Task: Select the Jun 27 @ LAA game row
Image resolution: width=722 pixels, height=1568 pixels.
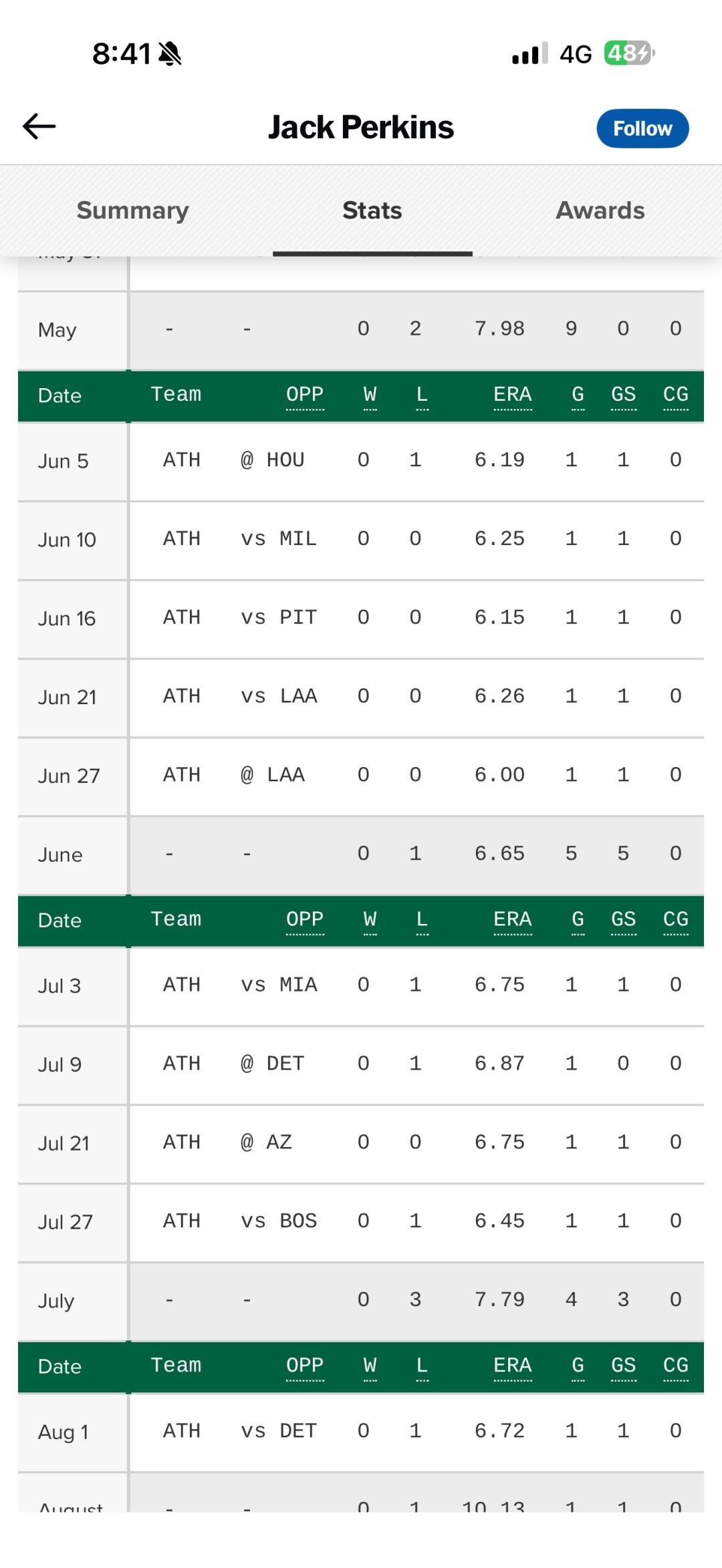Action: click(x=361, y=776)
